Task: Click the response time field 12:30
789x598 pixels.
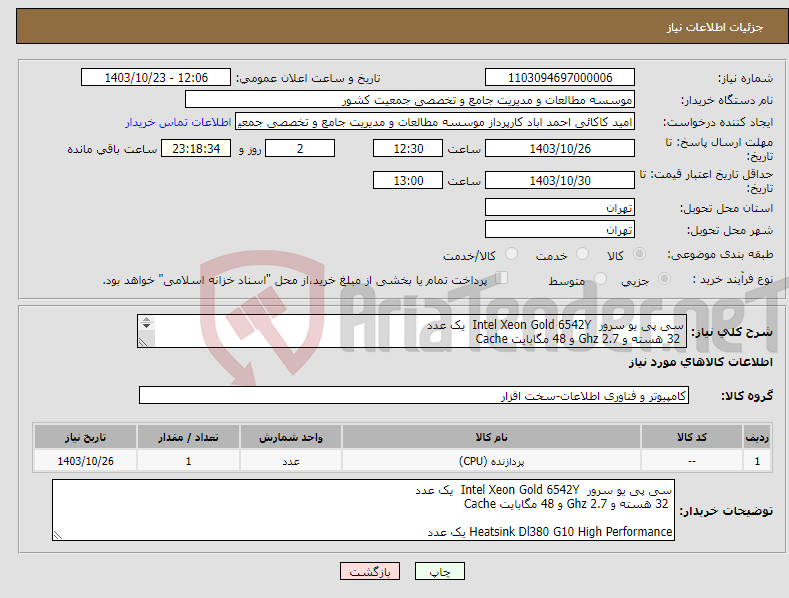Action: [x=408, y=148]
